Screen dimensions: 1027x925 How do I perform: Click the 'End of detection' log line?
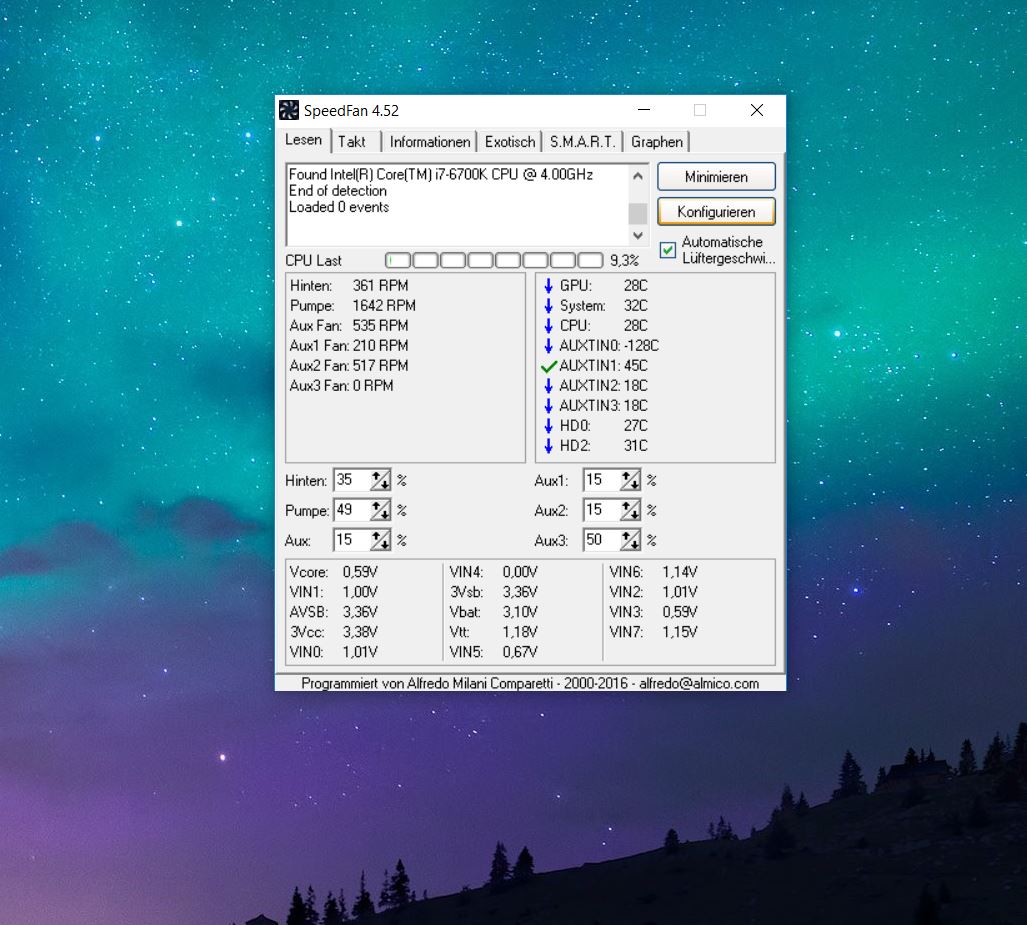coord(338,191)
